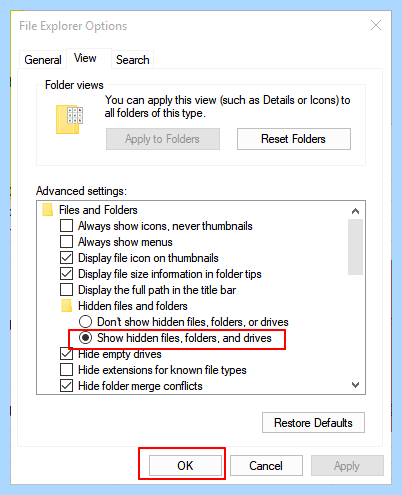402x495 pixels.
Task: Click the File Explorer Options title text
Action: coord(73,26)
